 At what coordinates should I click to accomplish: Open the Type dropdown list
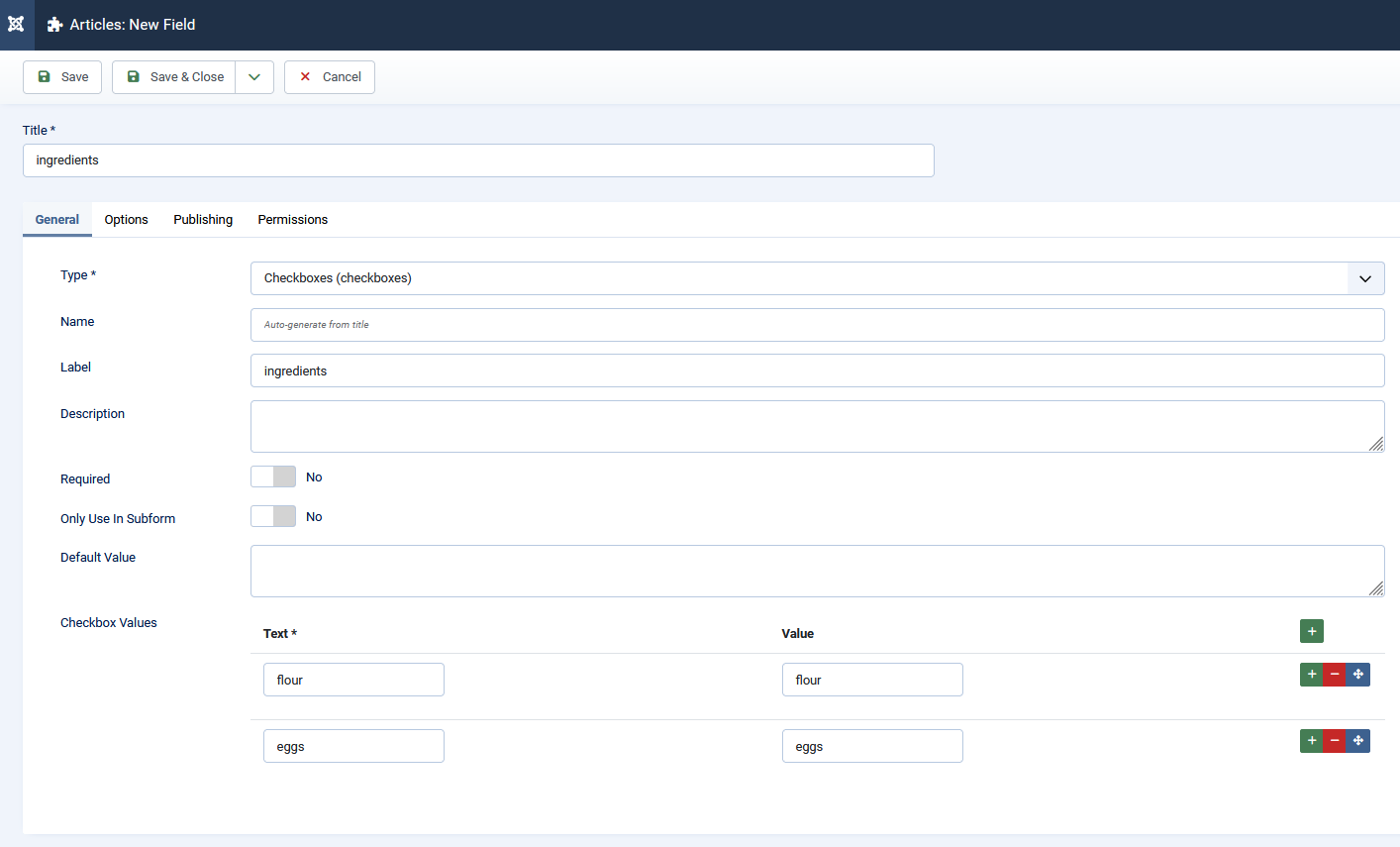818,278
